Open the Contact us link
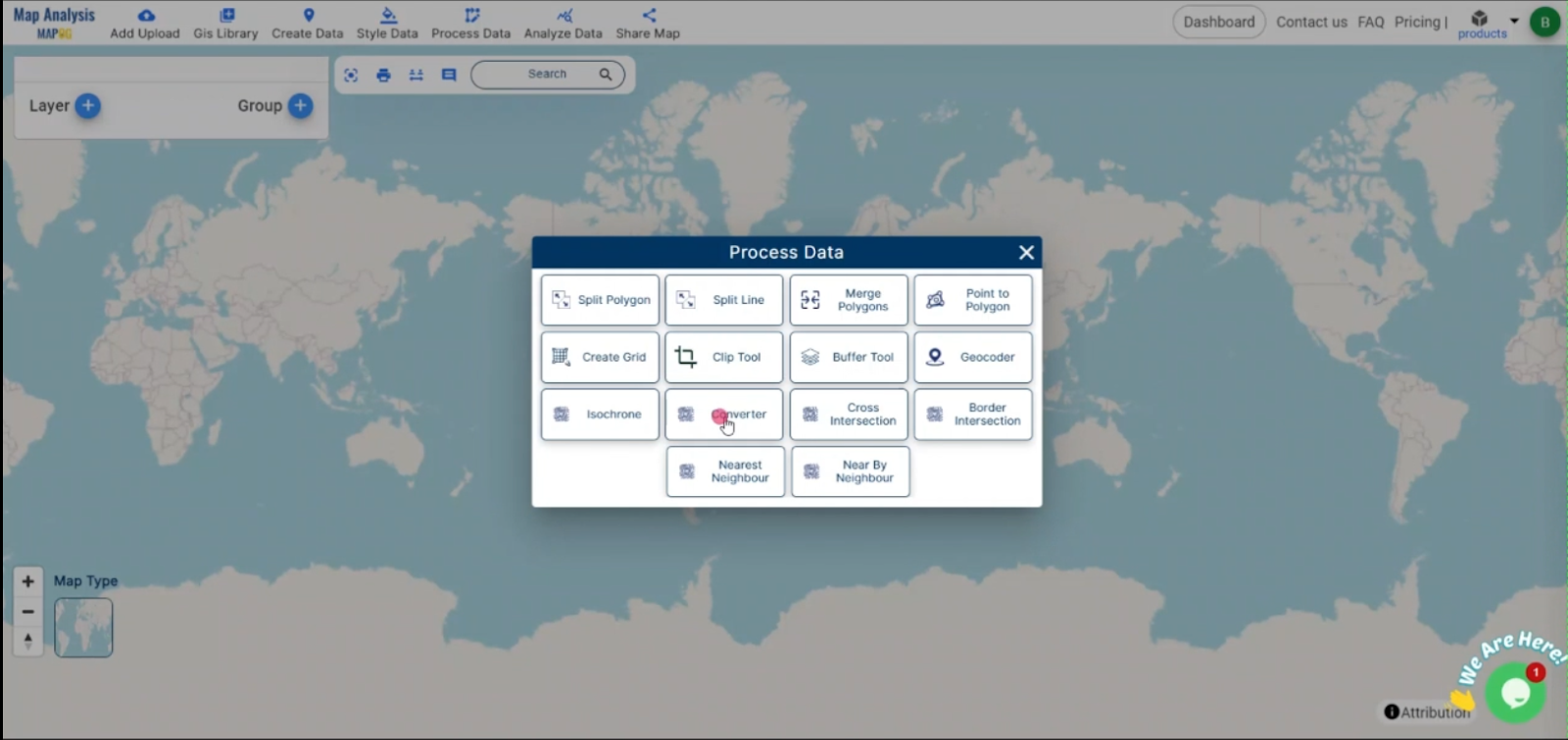 [1311, 22]
